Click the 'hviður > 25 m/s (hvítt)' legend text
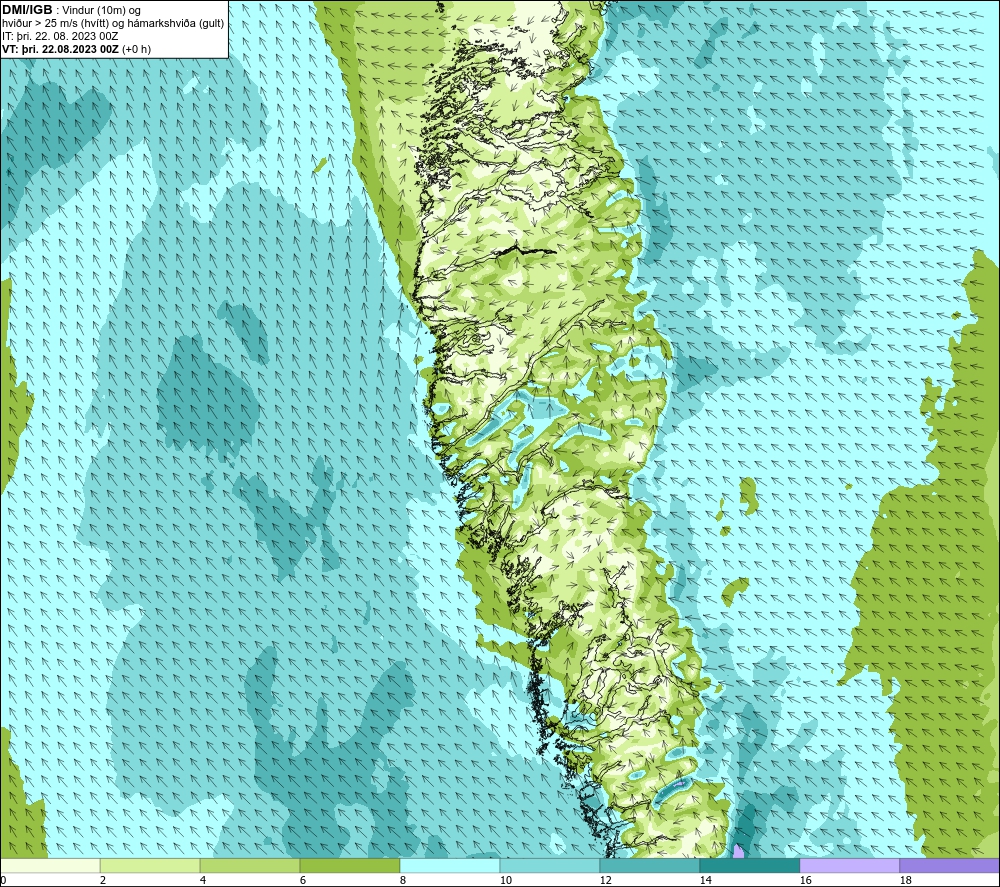 (x=55, y=24)
